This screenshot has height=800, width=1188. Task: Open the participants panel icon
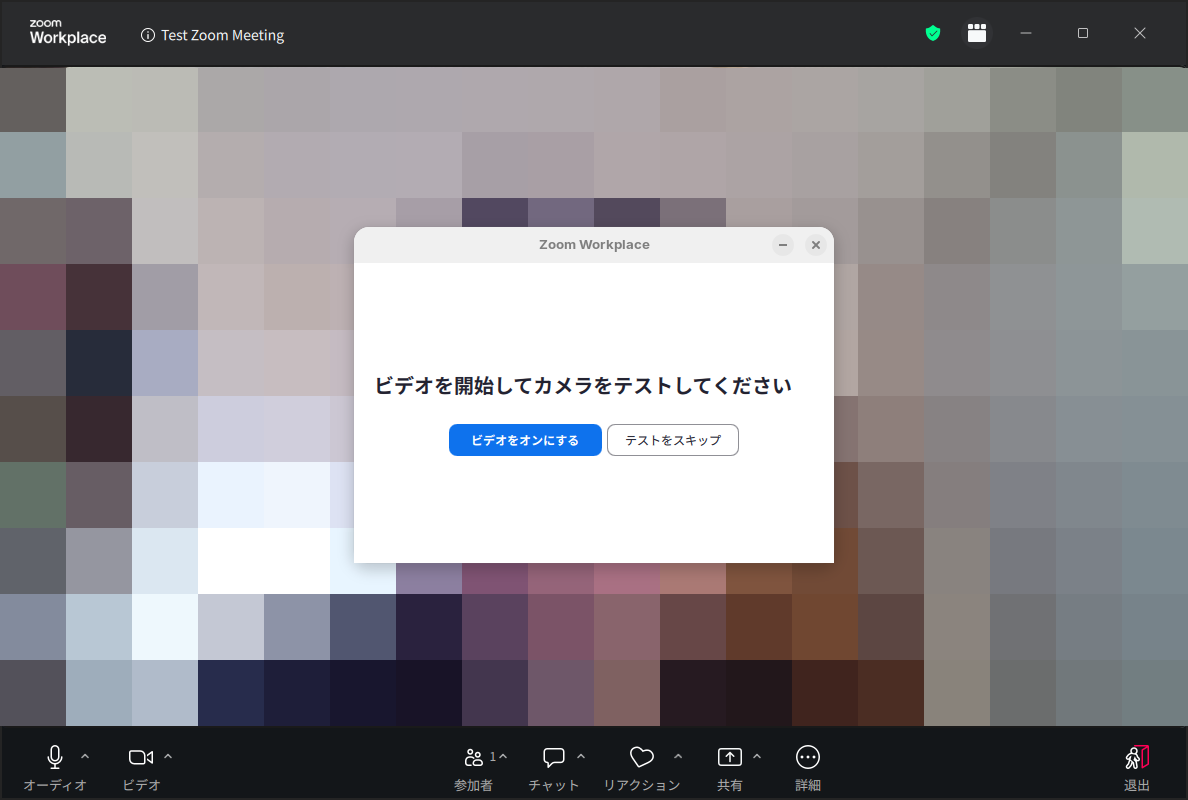[x=473, y=757]
